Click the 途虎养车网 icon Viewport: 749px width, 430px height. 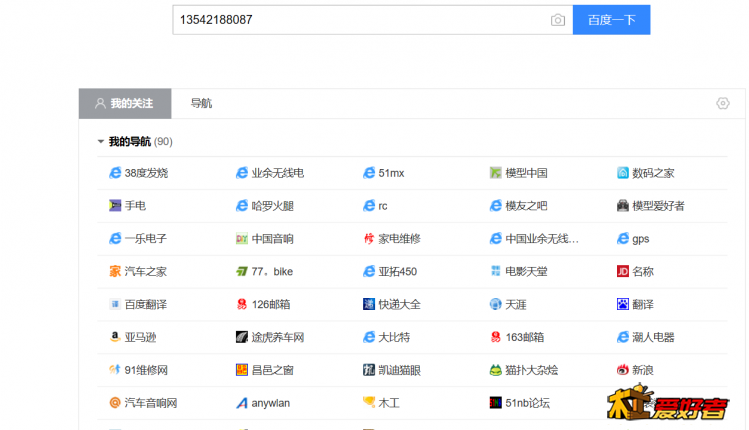[242, 337]
